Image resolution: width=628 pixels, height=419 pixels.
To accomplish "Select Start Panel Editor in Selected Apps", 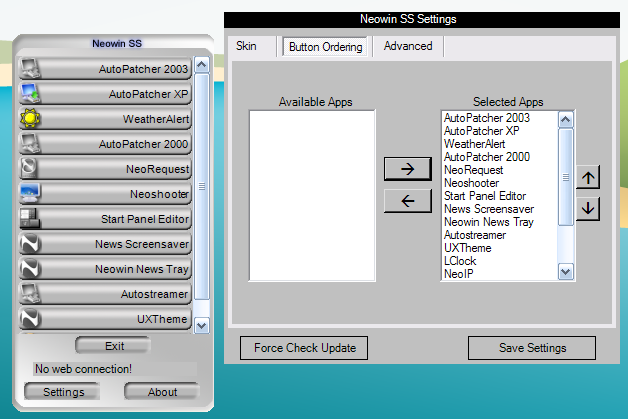I will pyautogui.click(x=499, y=196).
